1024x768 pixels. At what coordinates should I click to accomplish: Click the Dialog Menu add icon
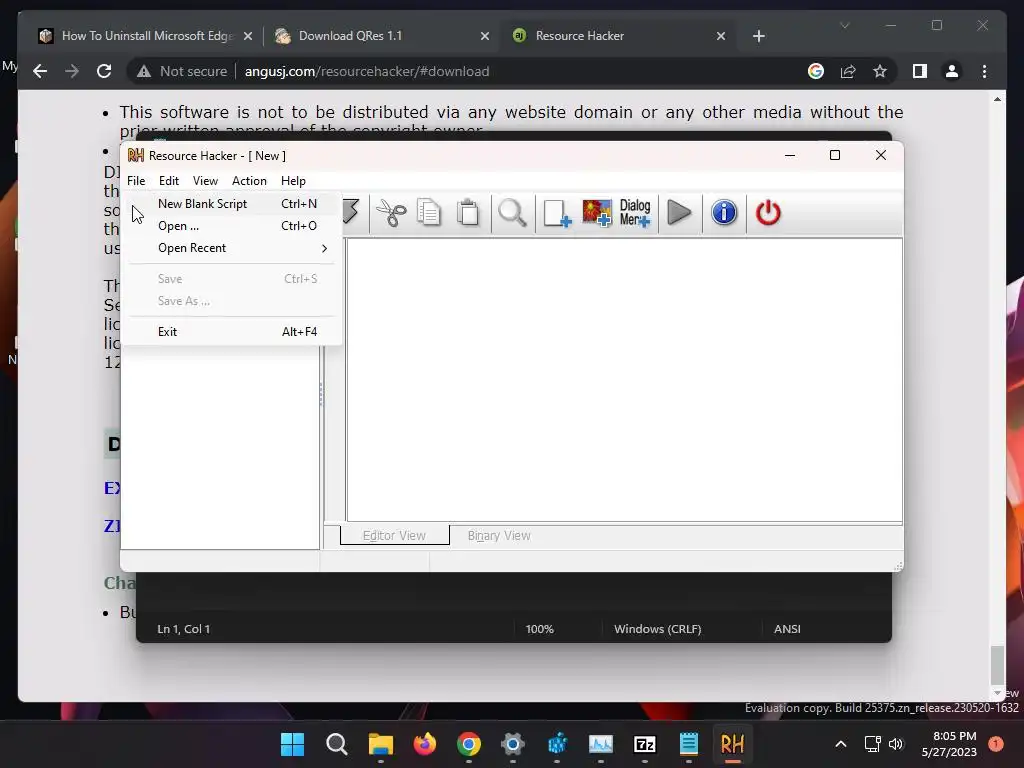pos(635,213)
